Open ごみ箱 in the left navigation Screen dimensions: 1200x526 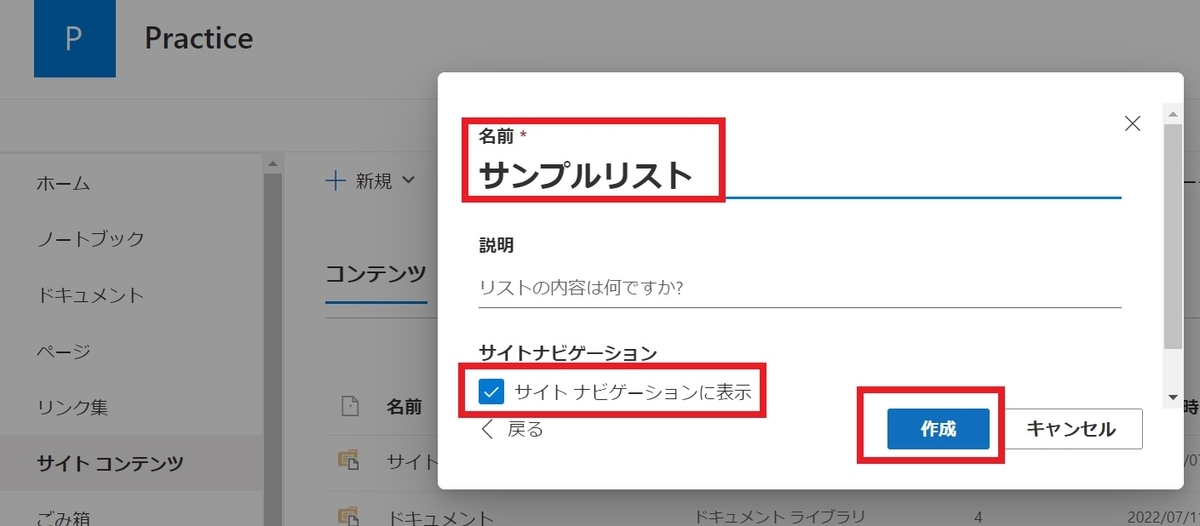point(63,517)
